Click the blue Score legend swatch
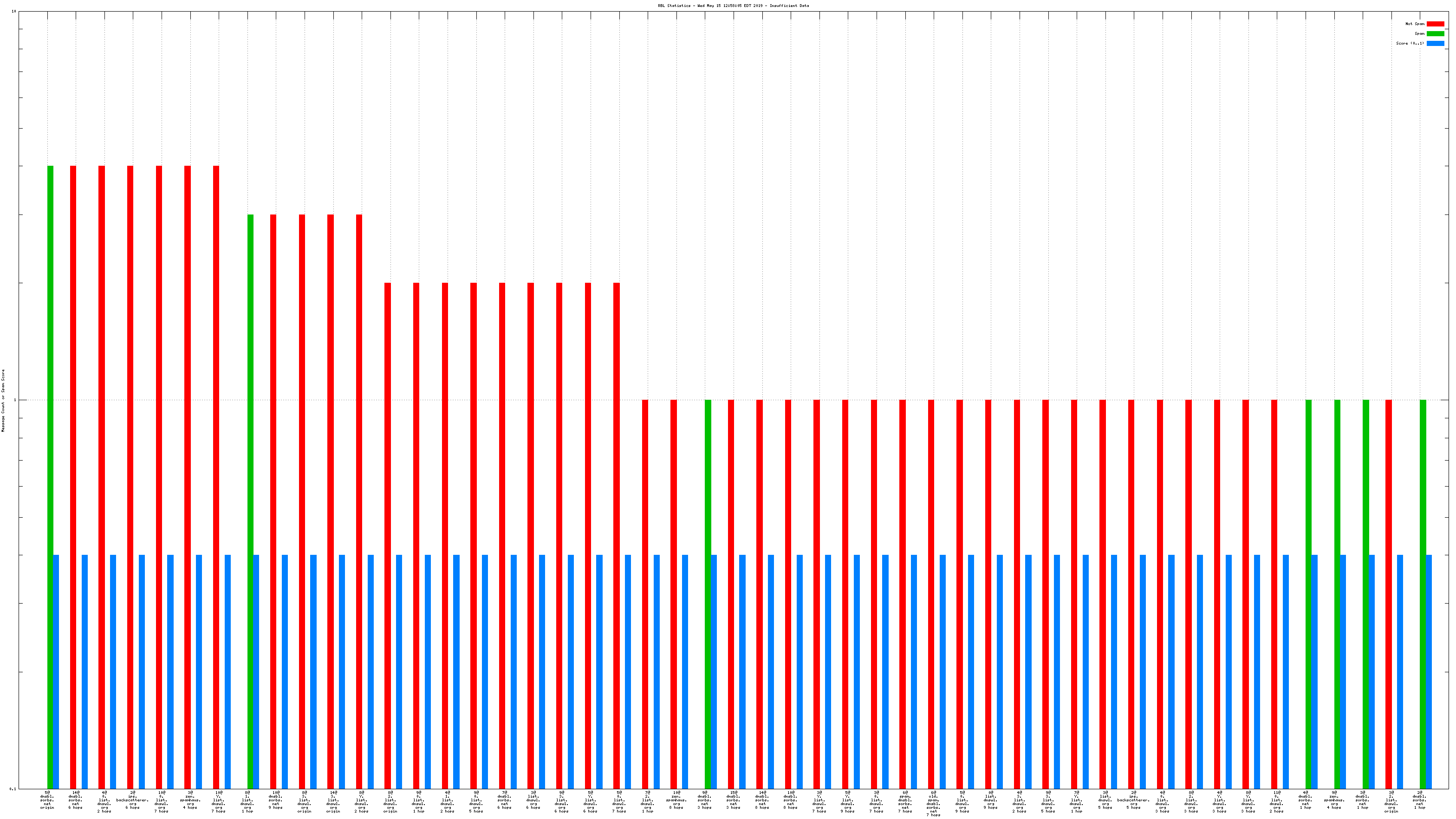 [1435, 43]
